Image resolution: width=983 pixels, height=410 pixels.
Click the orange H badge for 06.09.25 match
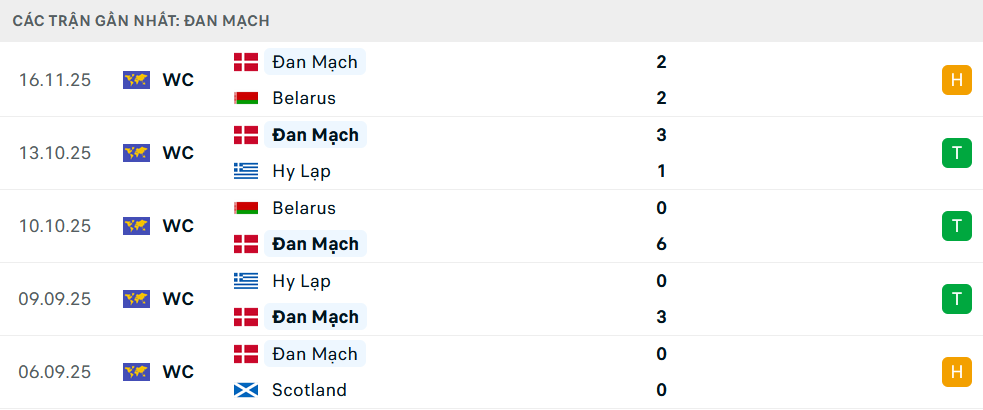point(957,372)
